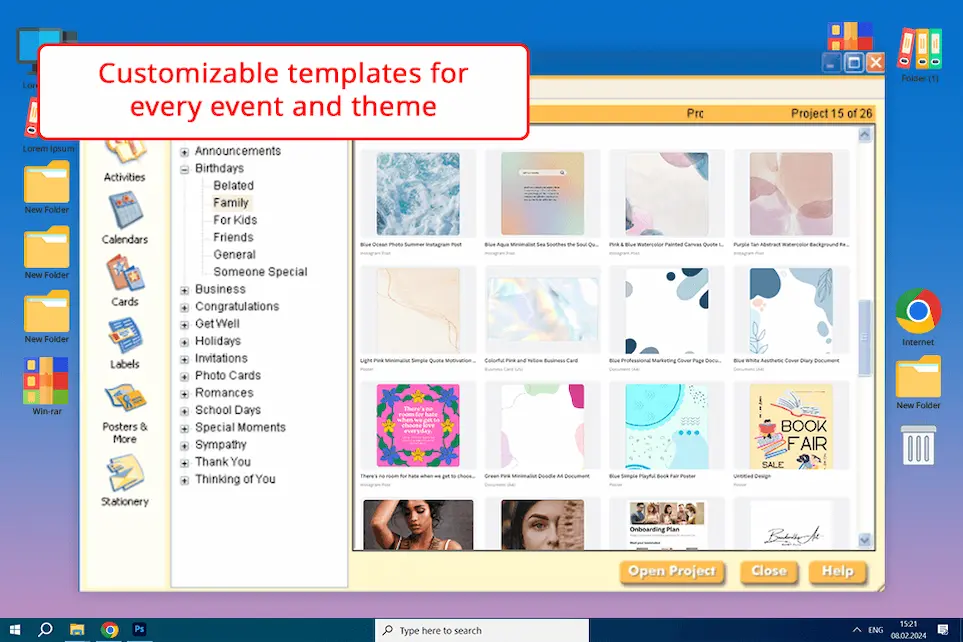The height and width of the screenshot is (642, 963).
Task: Open the Recycle Bin on the desktop
Action: (x=918, y=445)
